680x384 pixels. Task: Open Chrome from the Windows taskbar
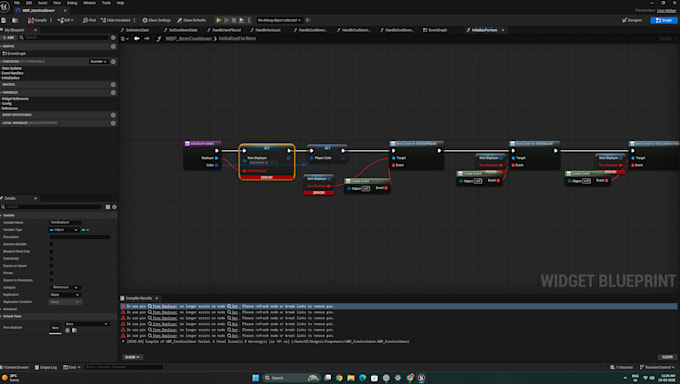pyautogui.click(x=339, y=378)
